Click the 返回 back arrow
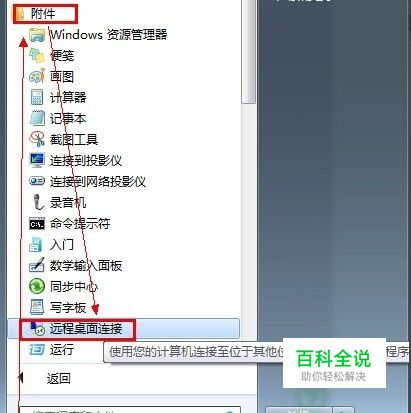 pyautogui.click(x=21, y=378)
